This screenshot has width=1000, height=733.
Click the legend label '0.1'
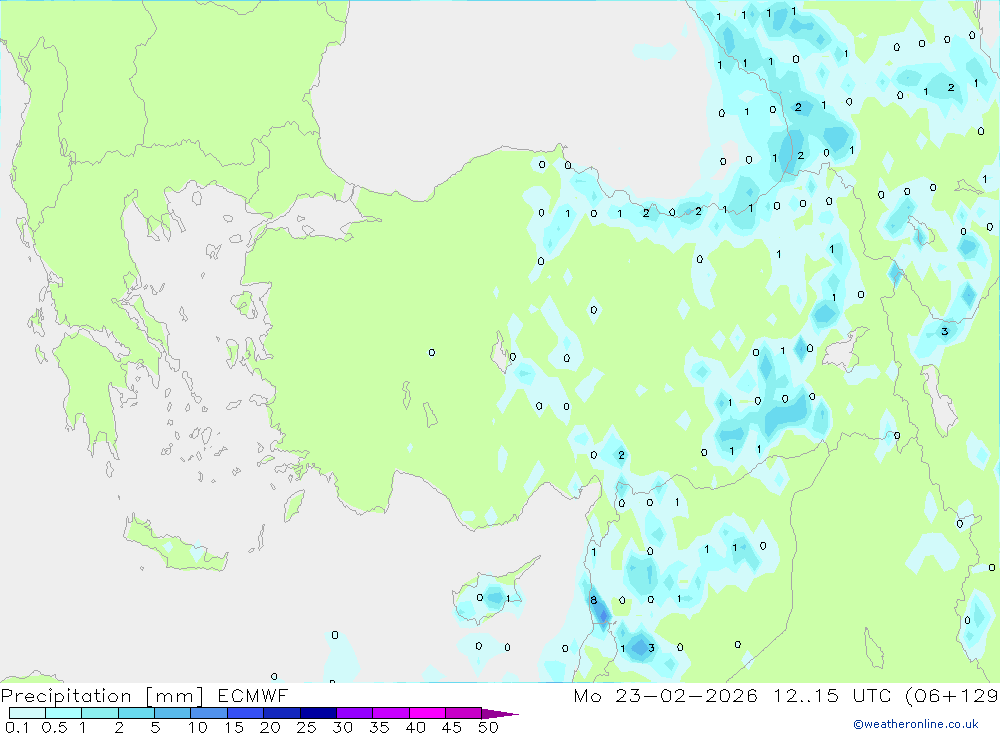17,727
